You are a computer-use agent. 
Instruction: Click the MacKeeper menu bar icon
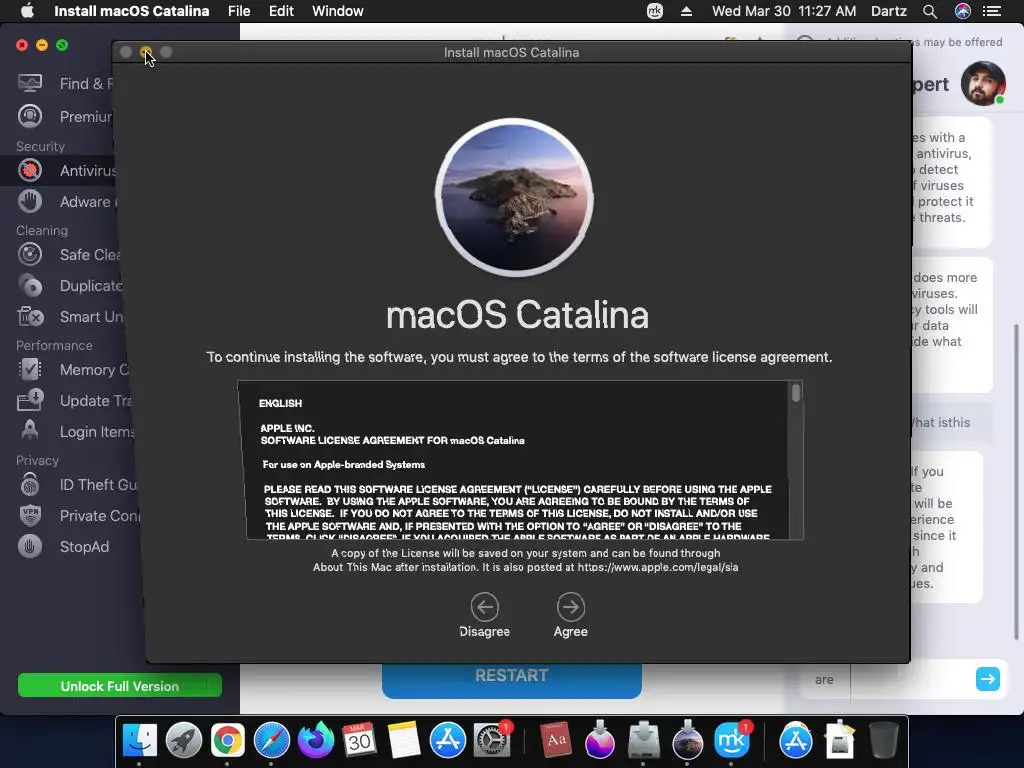tap(655, 11)
